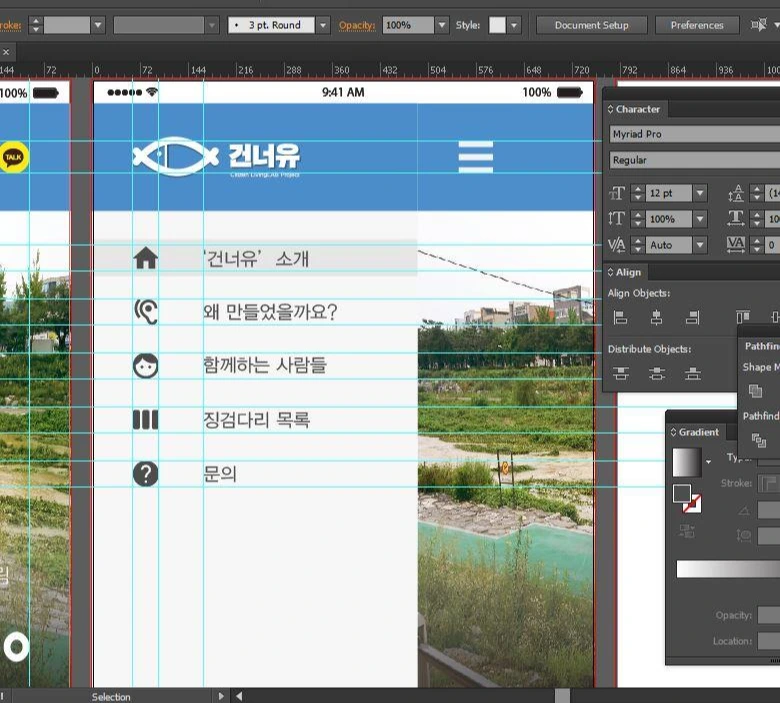
Task: Click the icon right of the Preferences button
Action: (759, 25)
